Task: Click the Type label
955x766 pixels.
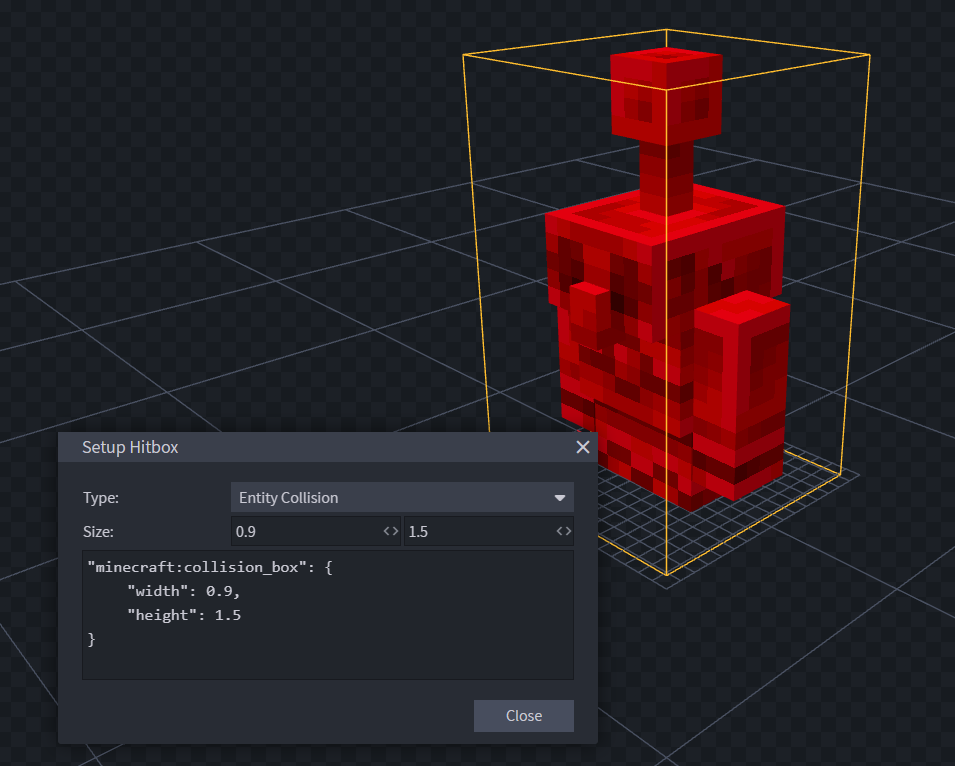Action: pyautogui.click(x=100, y=498)
